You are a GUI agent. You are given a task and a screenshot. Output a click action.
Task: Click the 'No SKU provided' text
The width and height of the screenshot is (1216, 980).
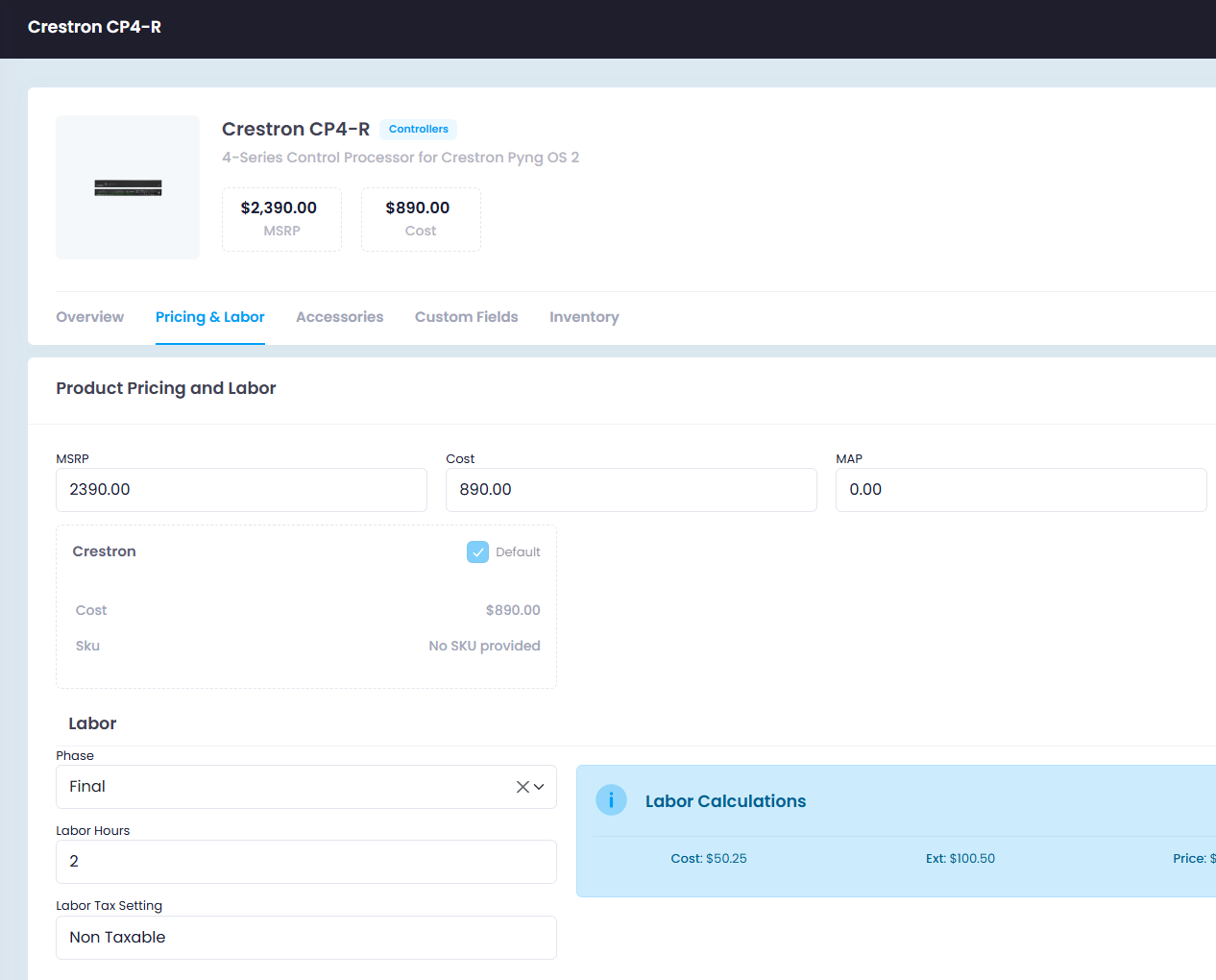(x=484, y=646)
